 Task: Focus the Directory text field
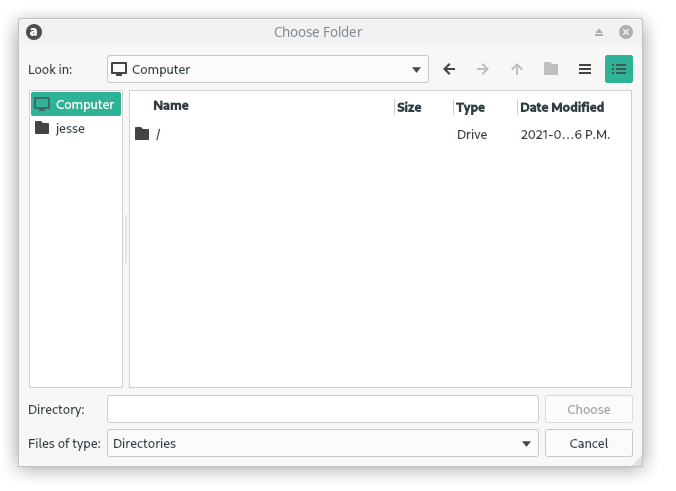322,409
